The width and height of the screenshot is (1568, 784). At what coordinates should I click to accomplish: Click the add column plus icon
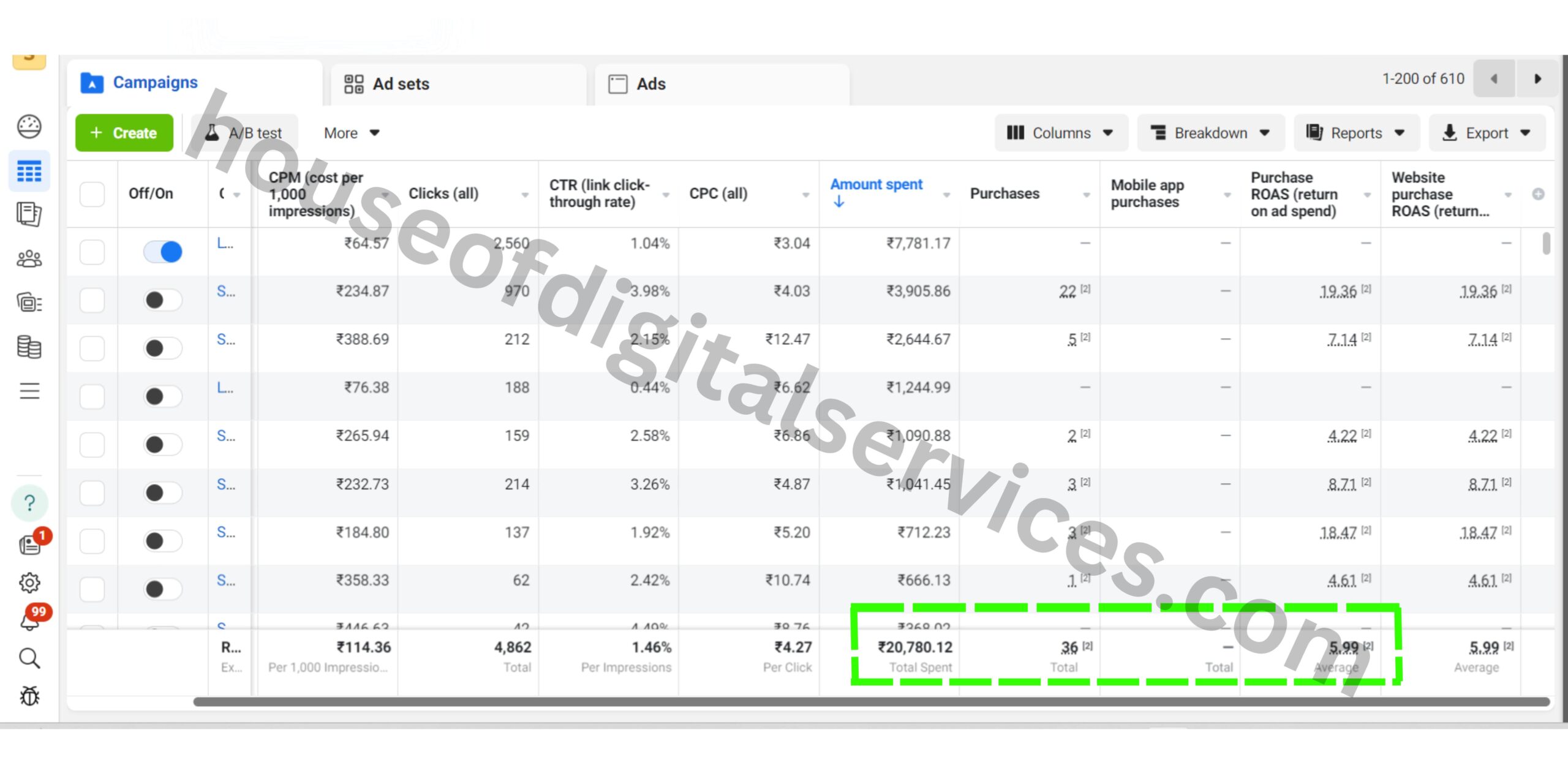[x=1538, y=194]
